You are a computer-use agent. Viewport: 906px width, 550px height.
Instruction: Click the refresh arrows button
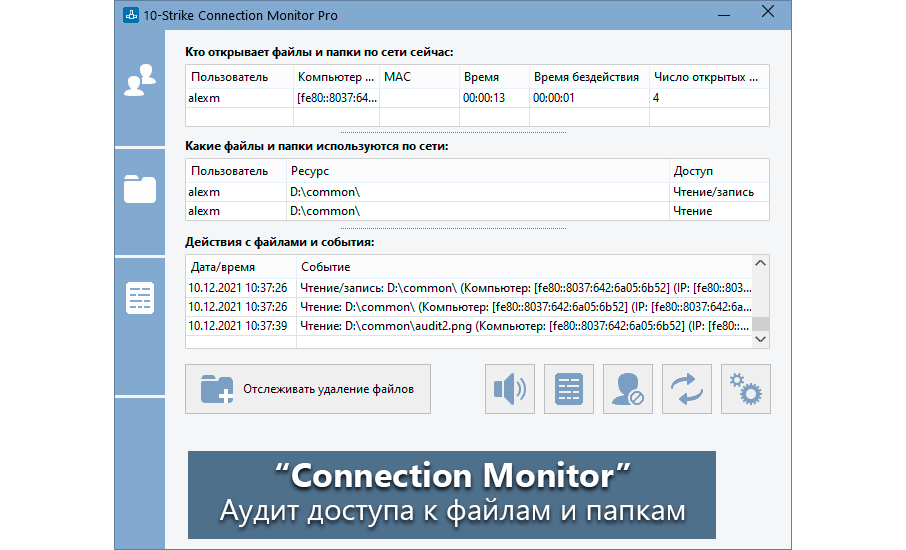tap(687, 389)
